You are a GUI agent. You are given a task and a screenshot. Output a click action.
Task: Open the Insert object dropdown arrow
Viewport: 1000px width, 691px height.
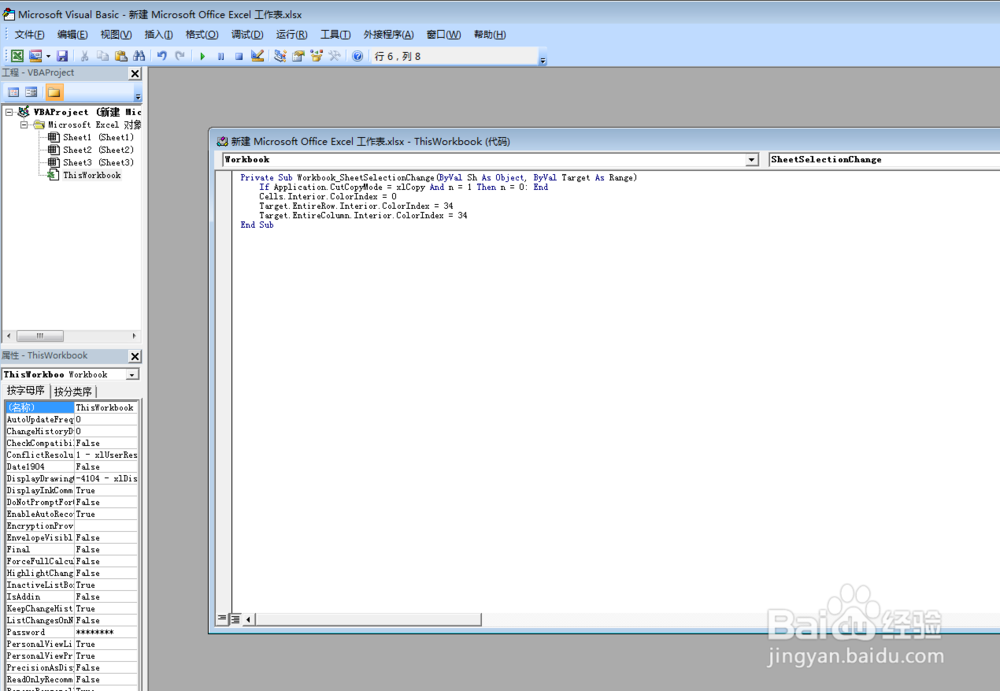coord(48,56)
